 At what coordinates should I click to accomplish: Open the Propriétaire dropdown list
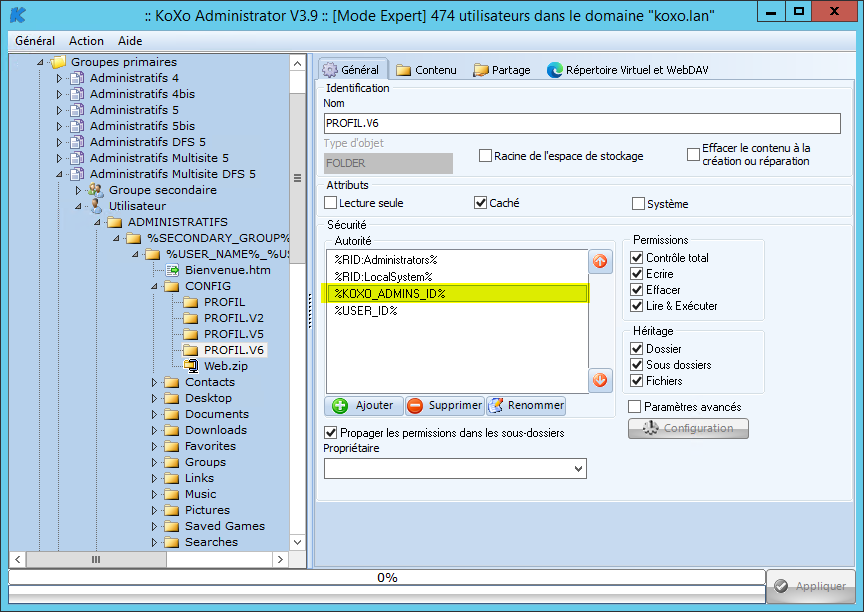(x=578, y=468)
